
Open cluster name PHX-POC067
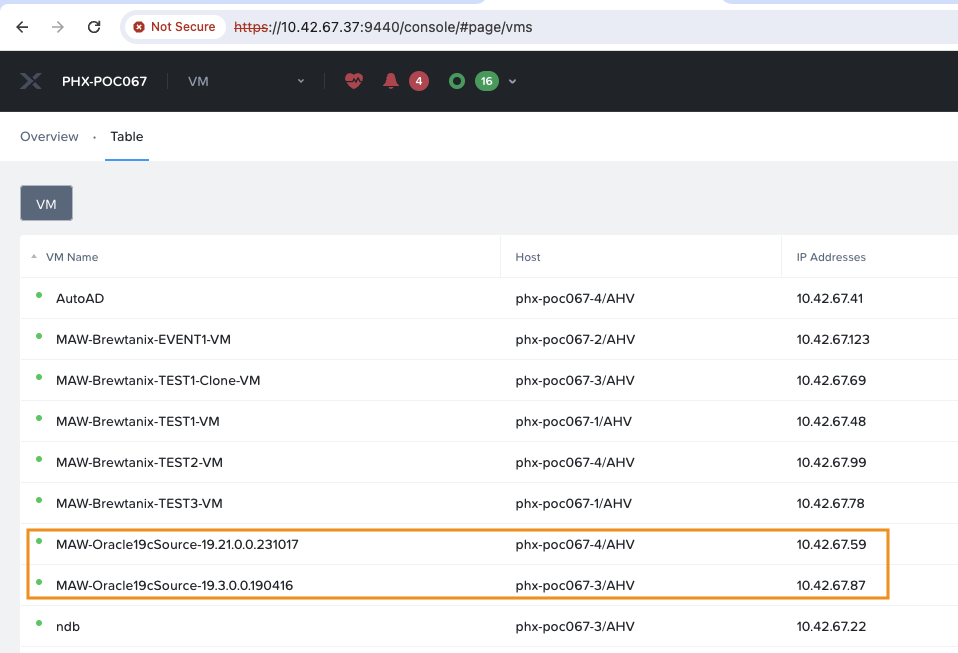pos(104,81)
